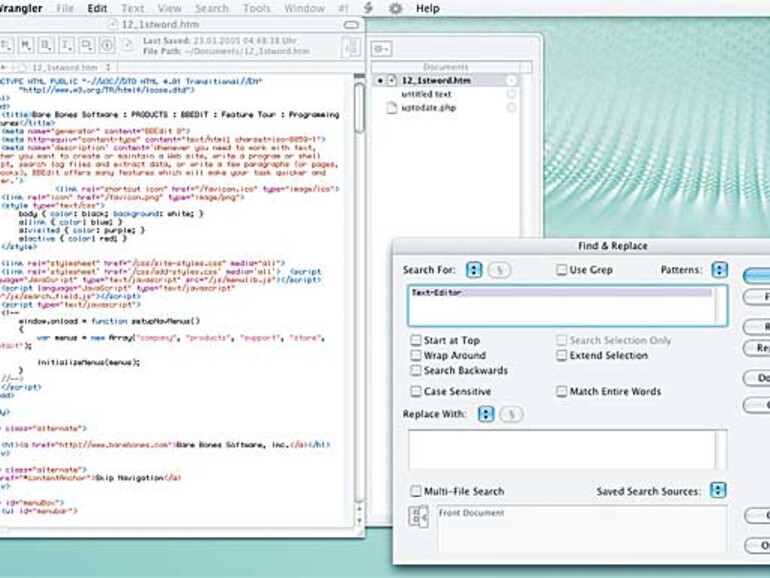Click the '$' button next to Search For
Viewport: 770px width, 578px height.
[500, 270]
